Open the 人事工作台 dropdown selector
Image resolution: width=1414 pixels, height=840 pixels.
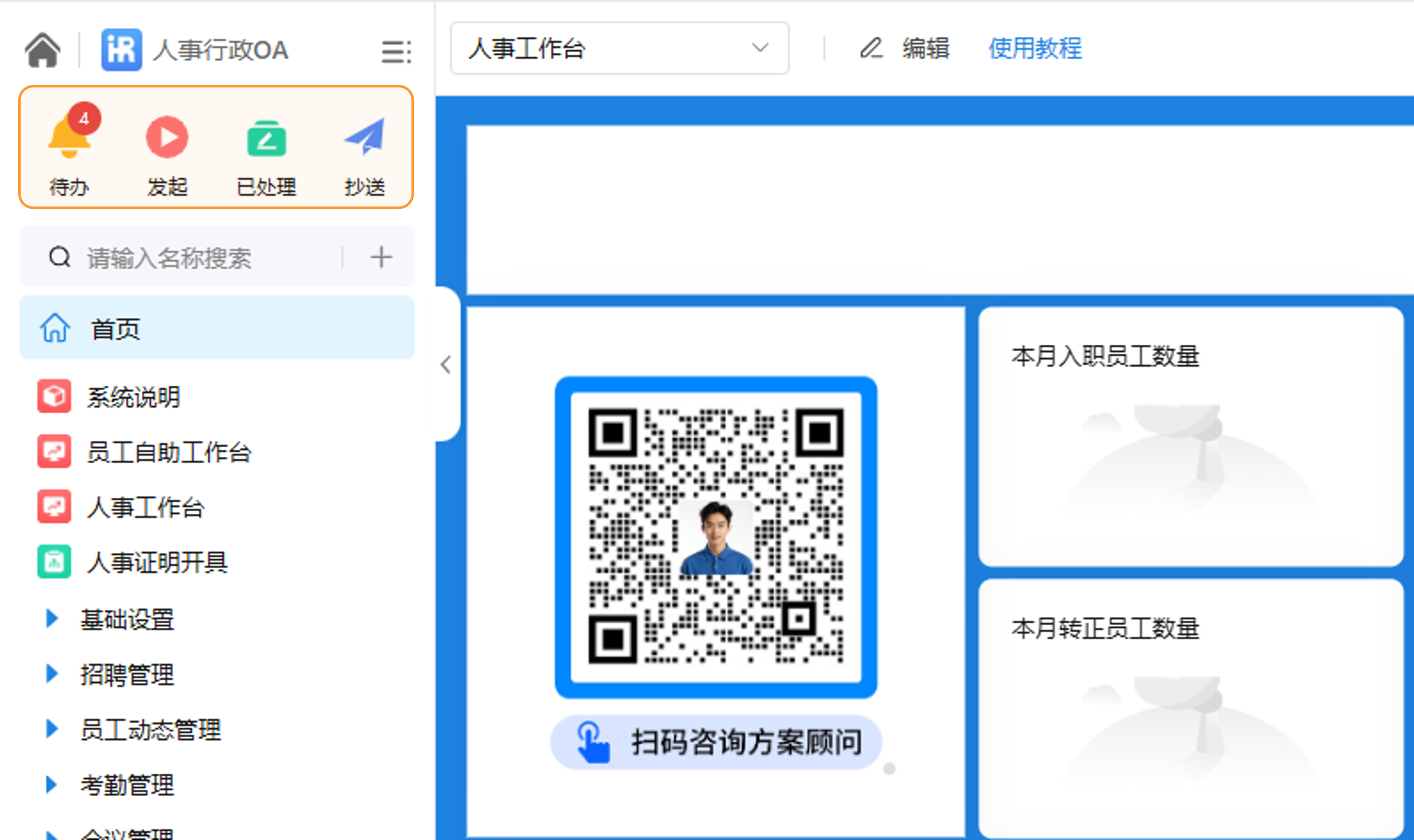coord(619,48)
